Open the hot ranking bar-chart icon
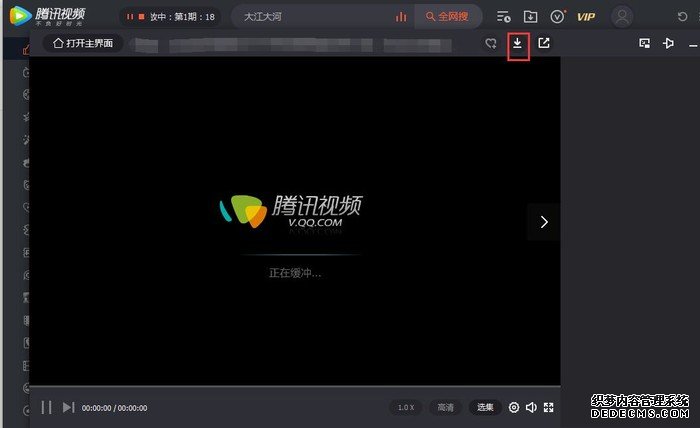700x428 pixels. coord(401,17)
